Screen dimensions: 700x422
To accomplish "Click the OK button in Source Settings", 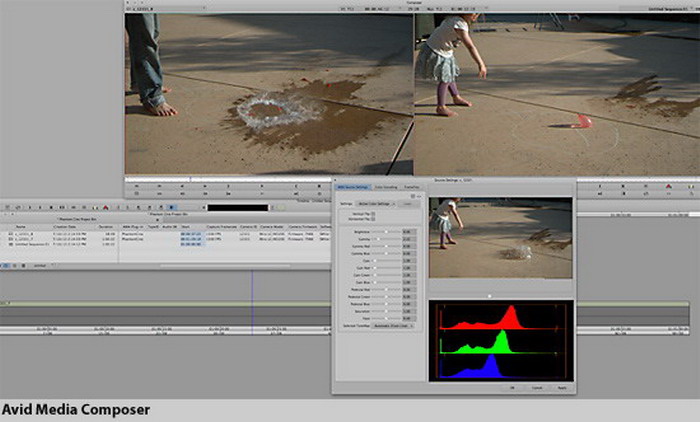I will 511,387.
